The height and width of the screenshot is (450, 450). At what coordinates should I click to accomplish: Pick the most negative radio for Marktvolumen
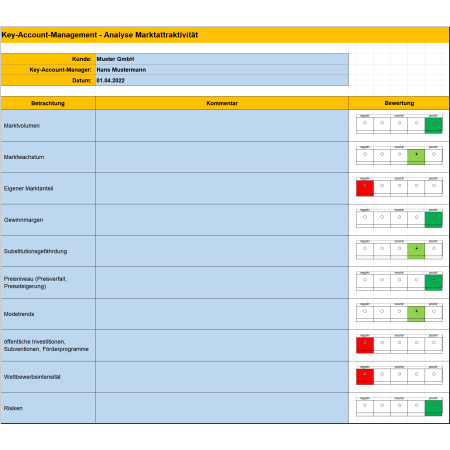tap(365, 123)
